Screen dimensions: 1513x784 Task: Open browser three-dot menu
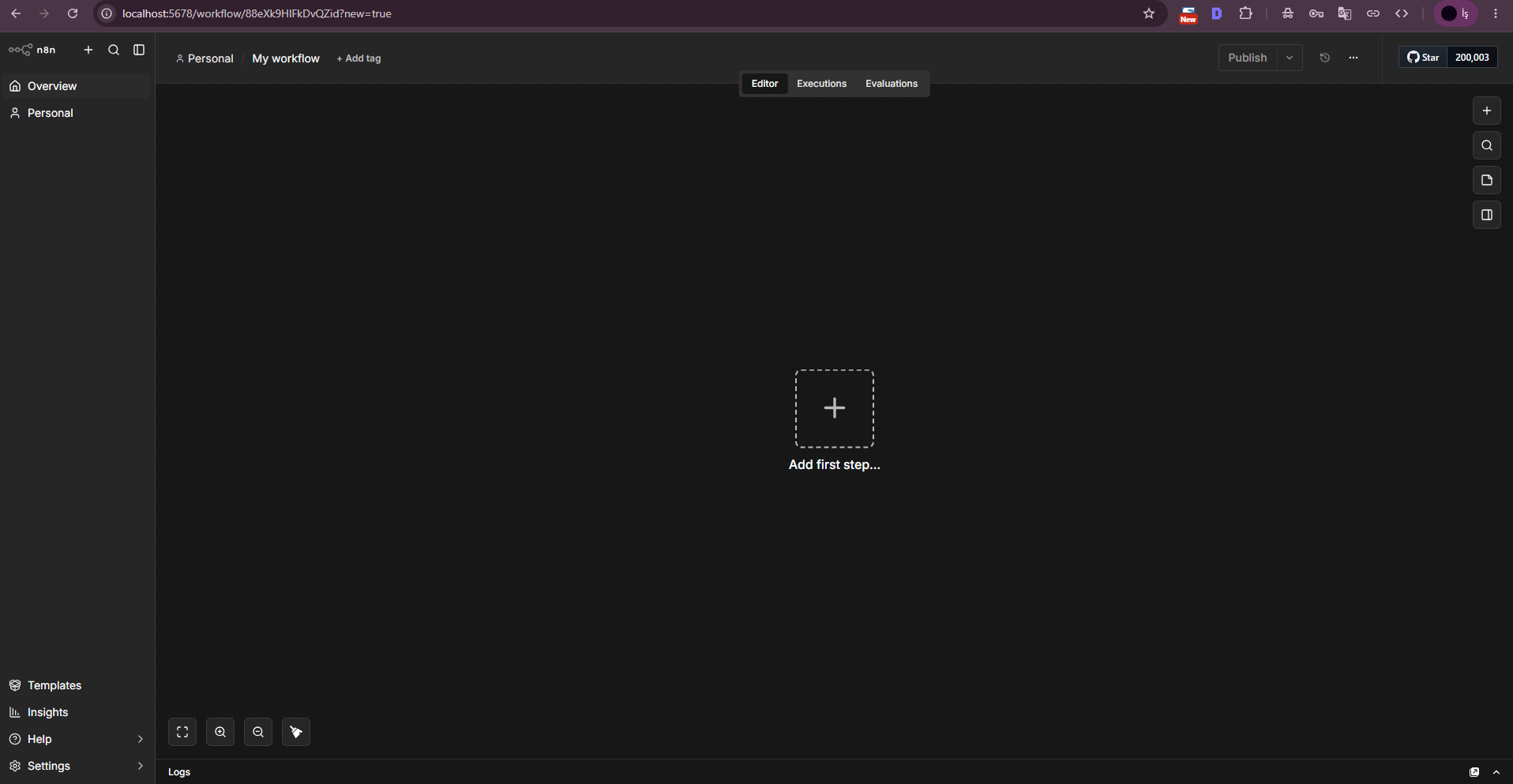pyautogui.click(x=1496, y=13)
